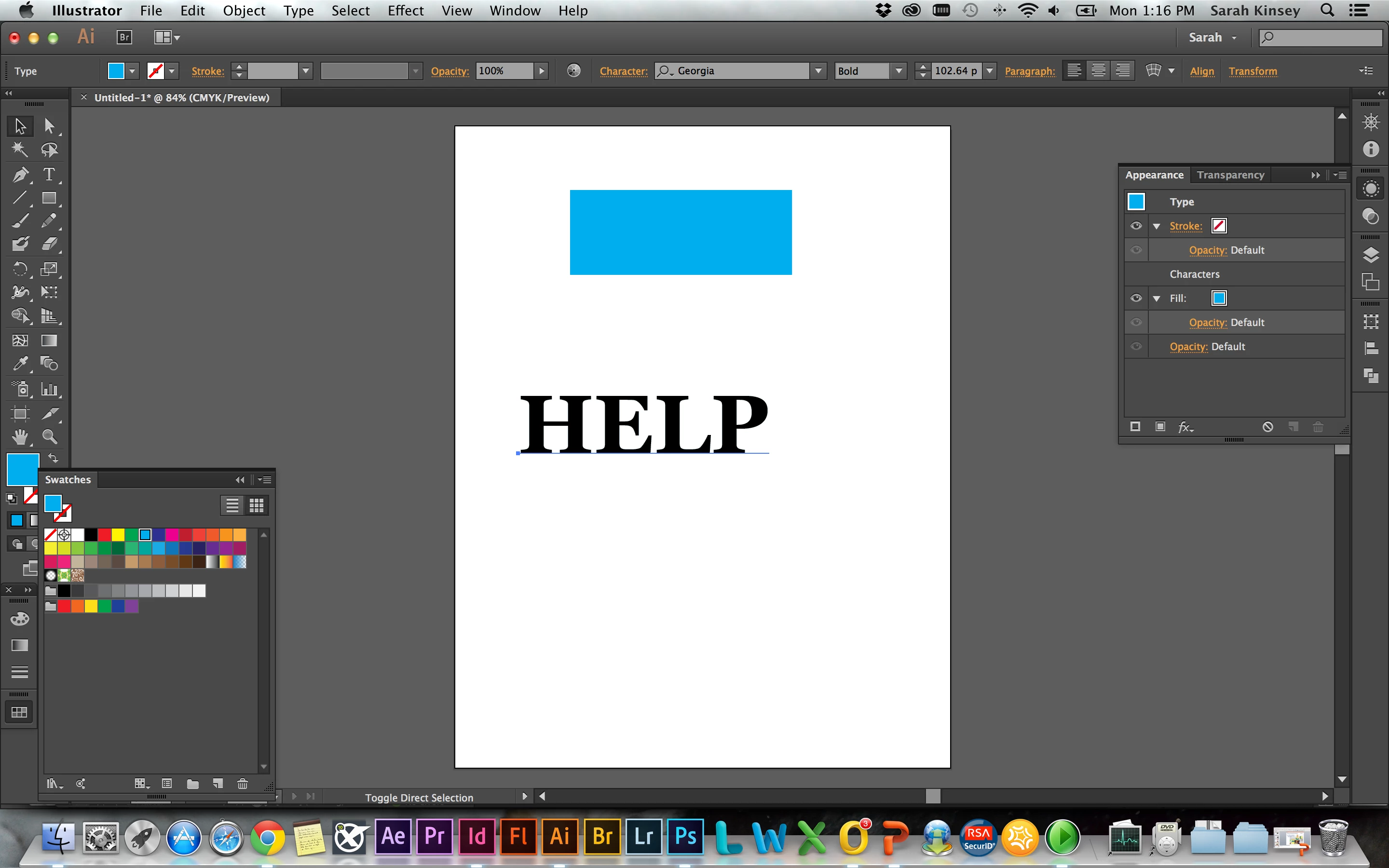Choose the Magic Wand tool
The height and width of the screenshot is (868, 1389).
click(x=20, y=150)
